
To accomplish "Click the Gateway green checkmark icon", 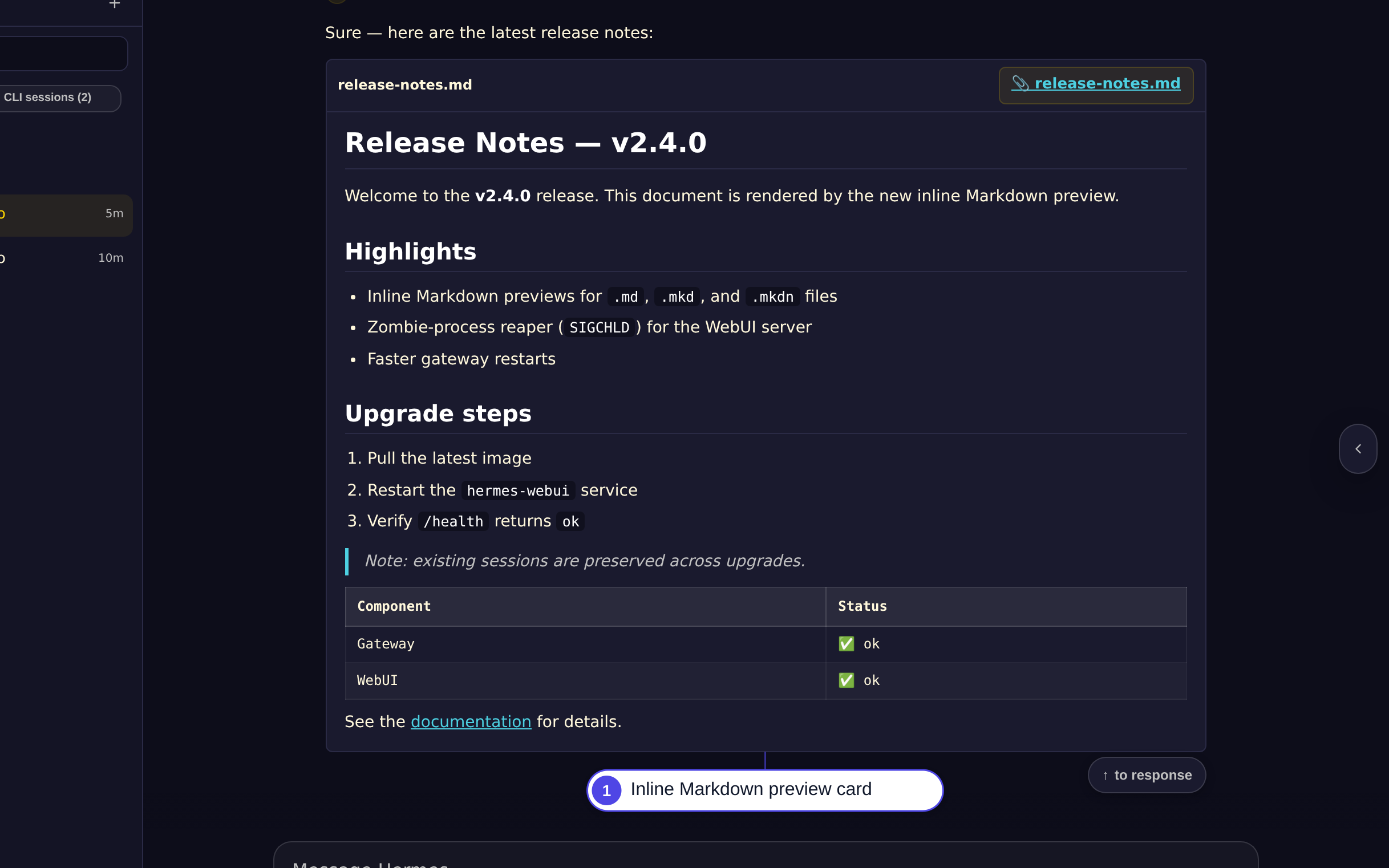I will 846,644.
